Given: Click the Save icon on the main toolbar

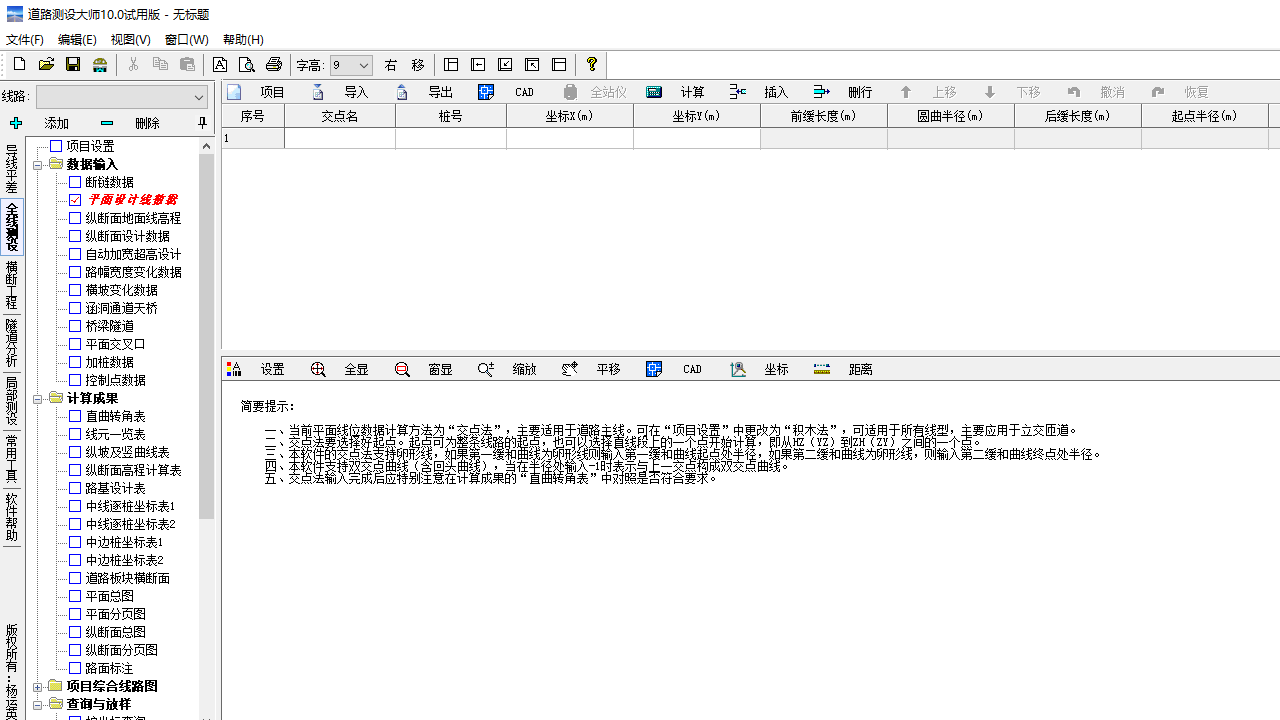Looking at the screenshot, I should pyautogui.click(x=72, y=63).
